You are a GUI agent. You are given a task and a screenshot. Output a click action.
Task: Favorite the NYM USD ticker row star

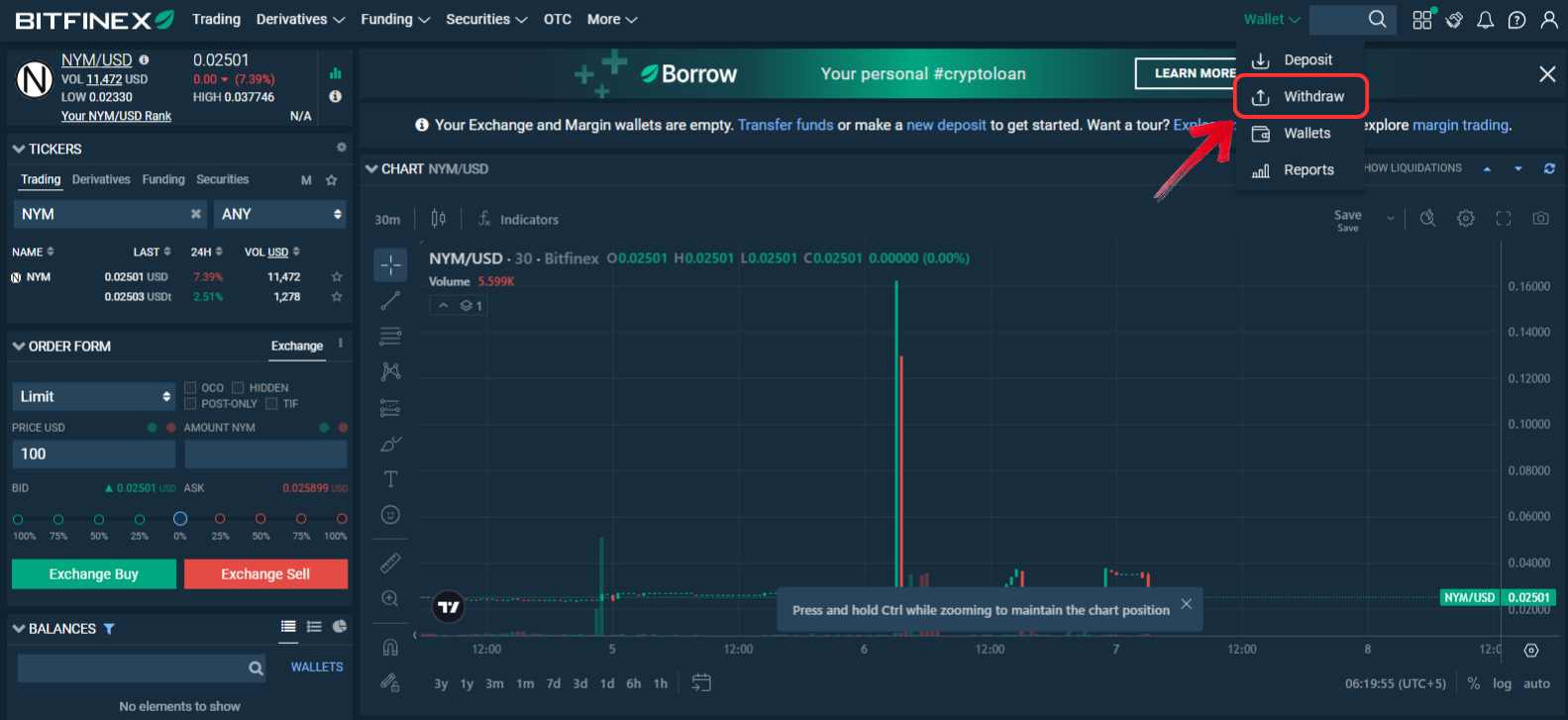(337, 277)
